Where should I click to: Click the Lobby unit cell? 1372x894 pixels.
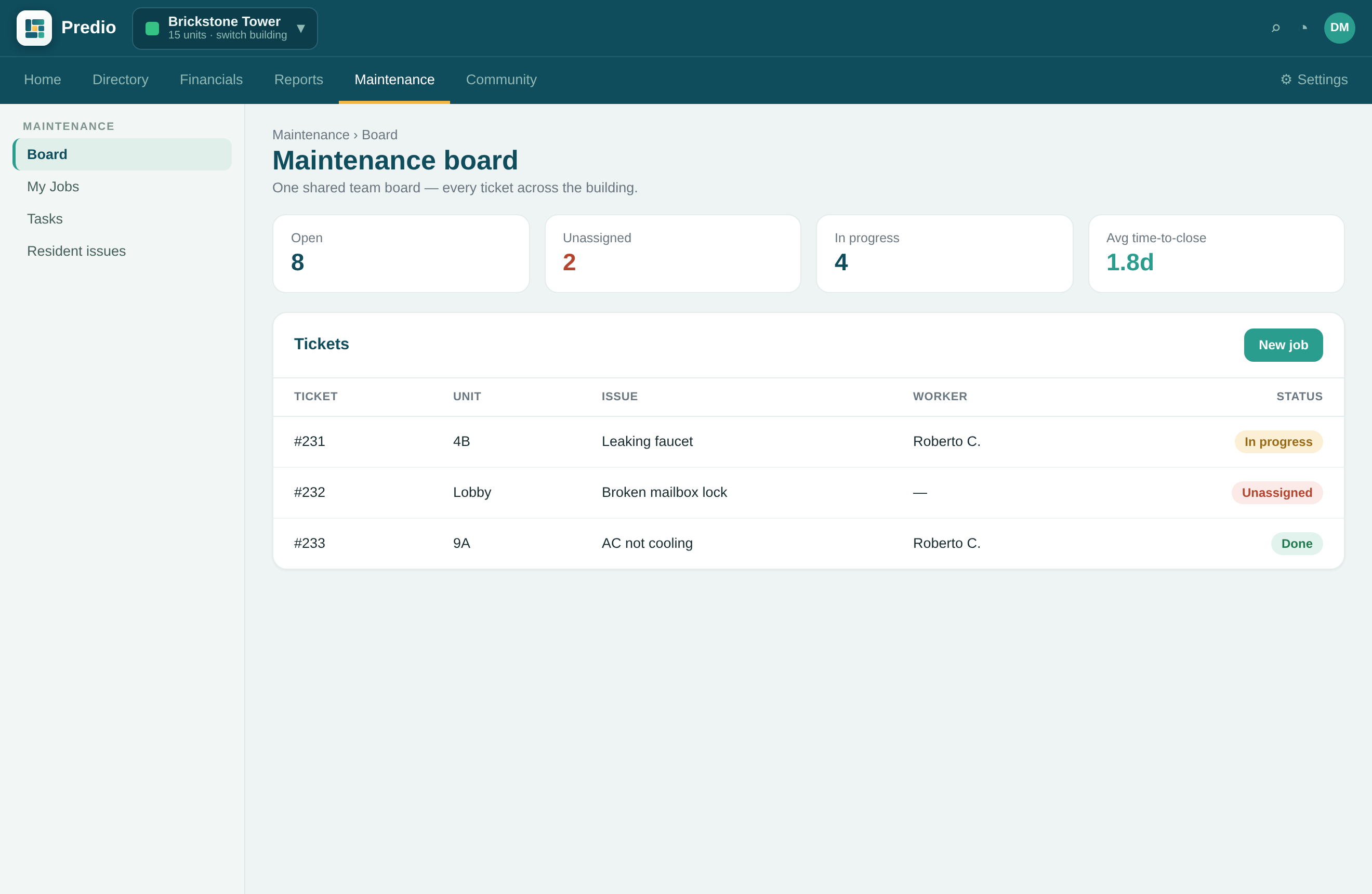click(472, 492)
